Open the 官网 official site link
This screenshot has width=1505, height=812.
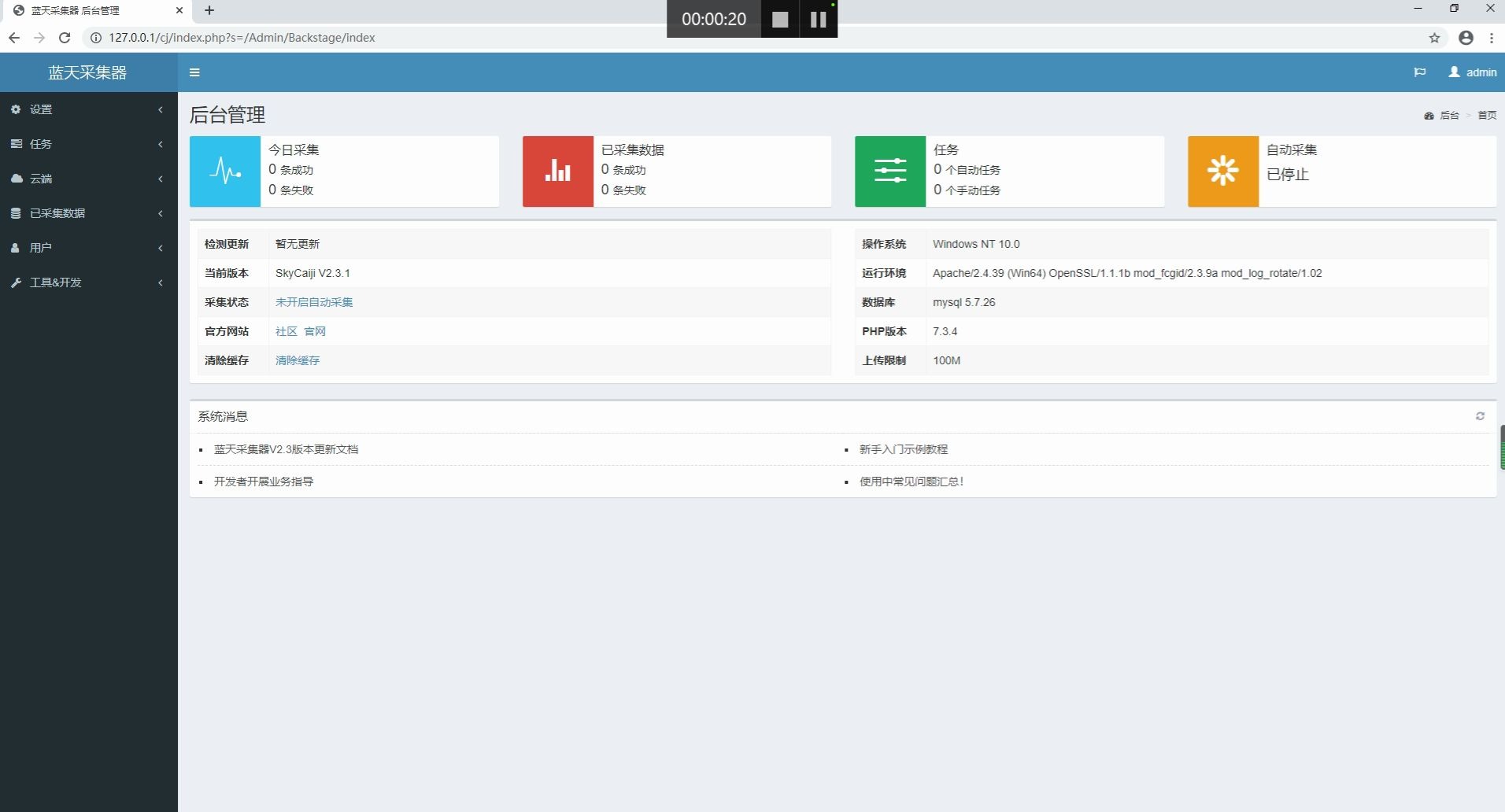[315, 331]
